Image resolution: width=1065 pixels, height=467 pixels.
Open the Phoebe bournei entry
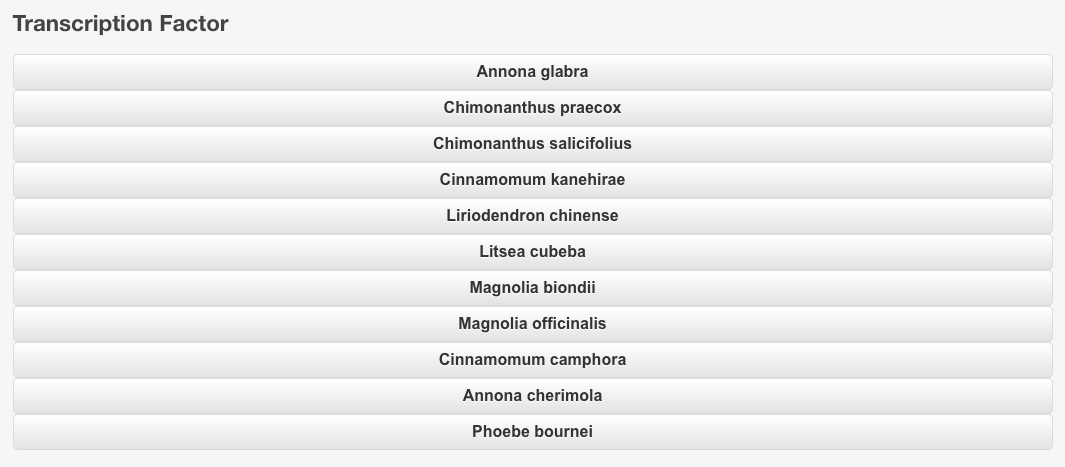click(x=532, y=432)
